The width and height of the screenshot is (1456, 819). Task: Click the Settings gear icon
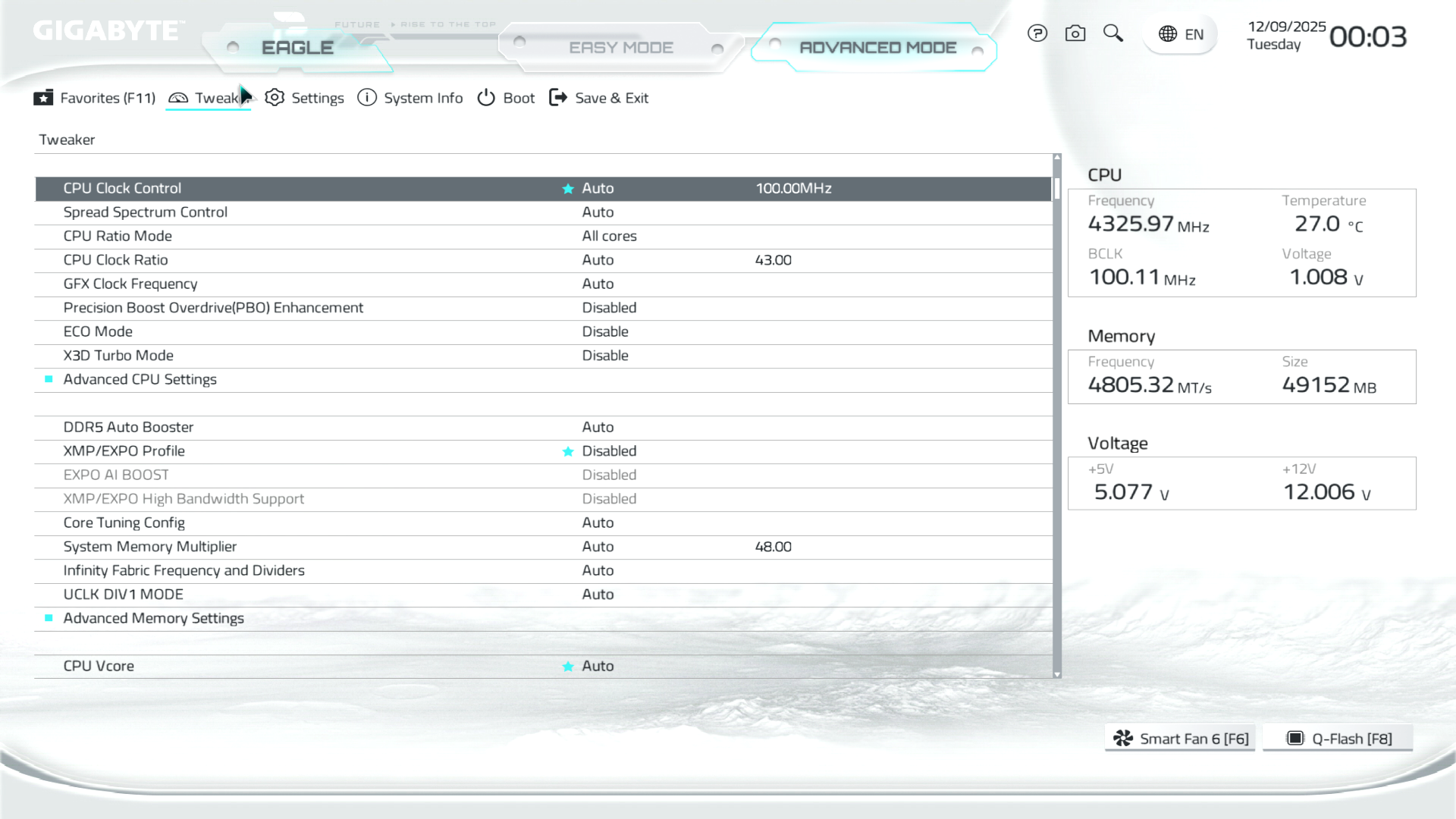275,98
